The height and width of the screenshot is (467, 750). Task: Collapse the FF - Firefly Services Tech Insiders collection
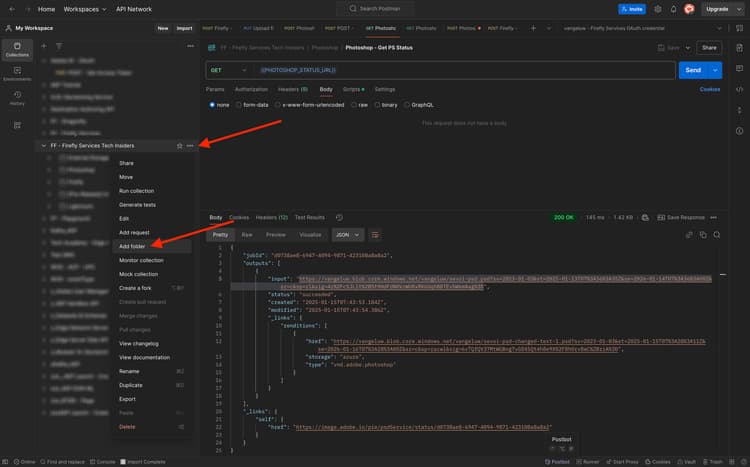[x=44, y=145]
